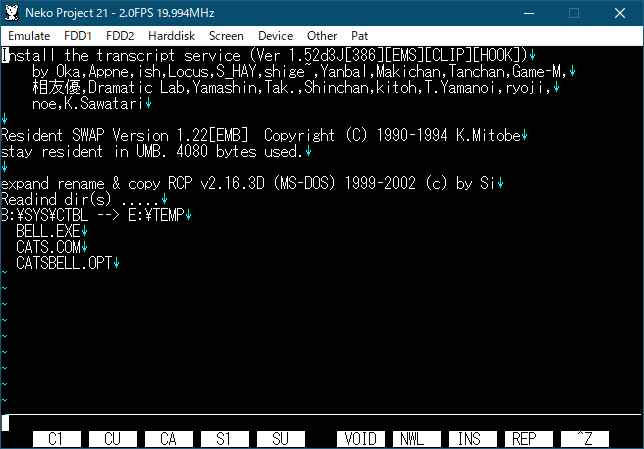
Task: Click the INS function key label
Action: point(473,439)
